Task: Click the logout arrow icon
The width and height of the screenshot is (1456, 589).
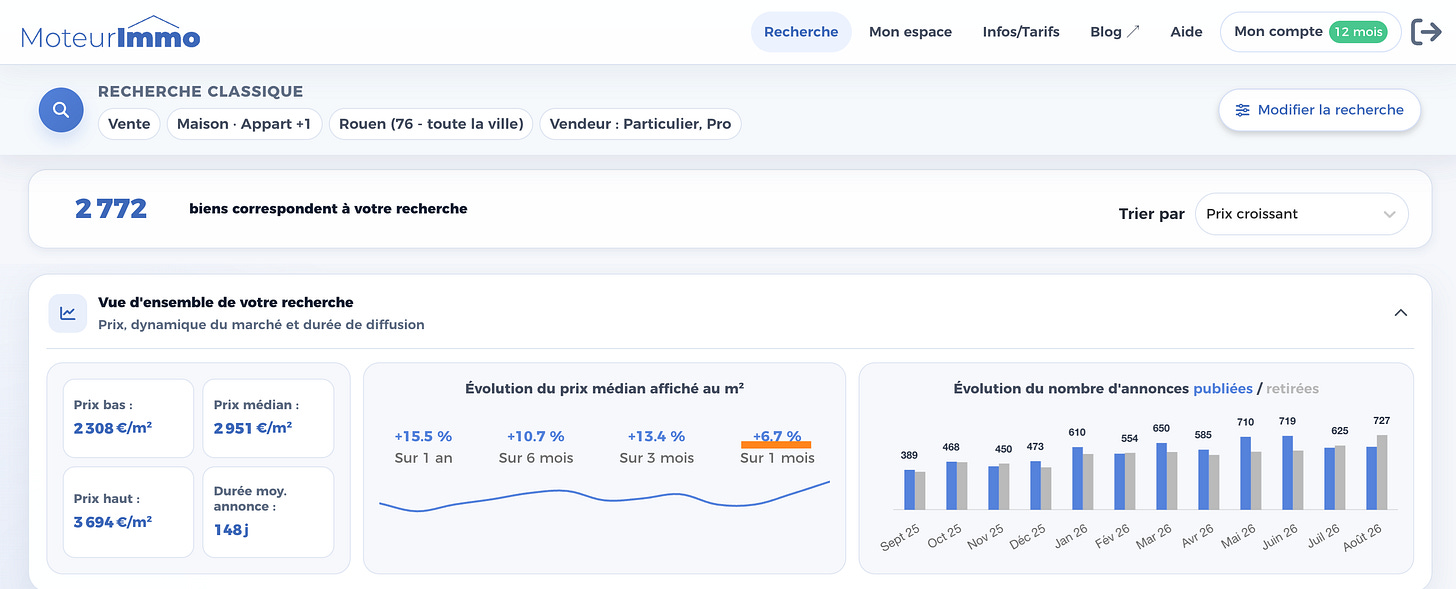Action: click(1426, 32)
